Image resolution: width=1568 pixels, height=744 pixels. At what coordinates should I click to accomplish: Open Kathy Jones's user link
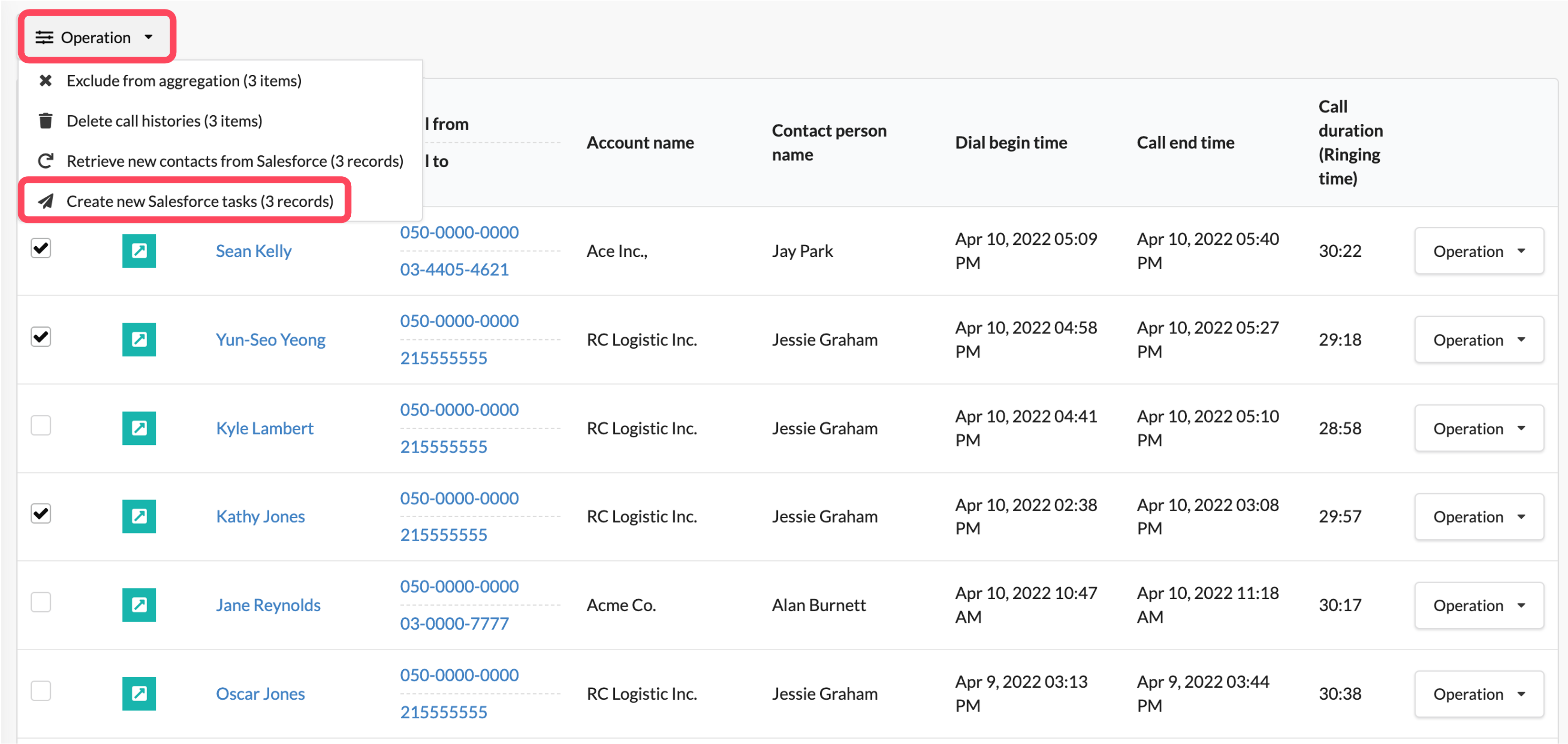(x=261, y=517)
